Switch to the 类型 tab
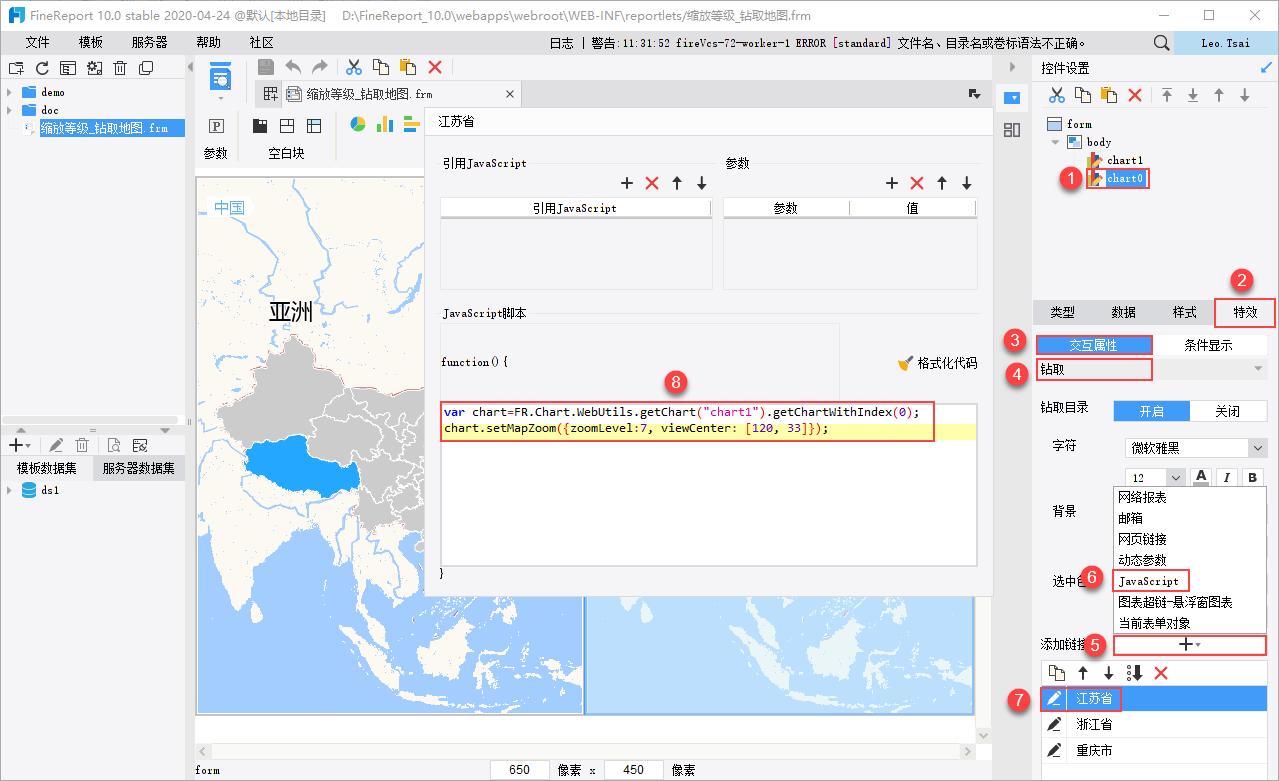This screenshot has width=1279, height=781. [x=1062, y=312]
